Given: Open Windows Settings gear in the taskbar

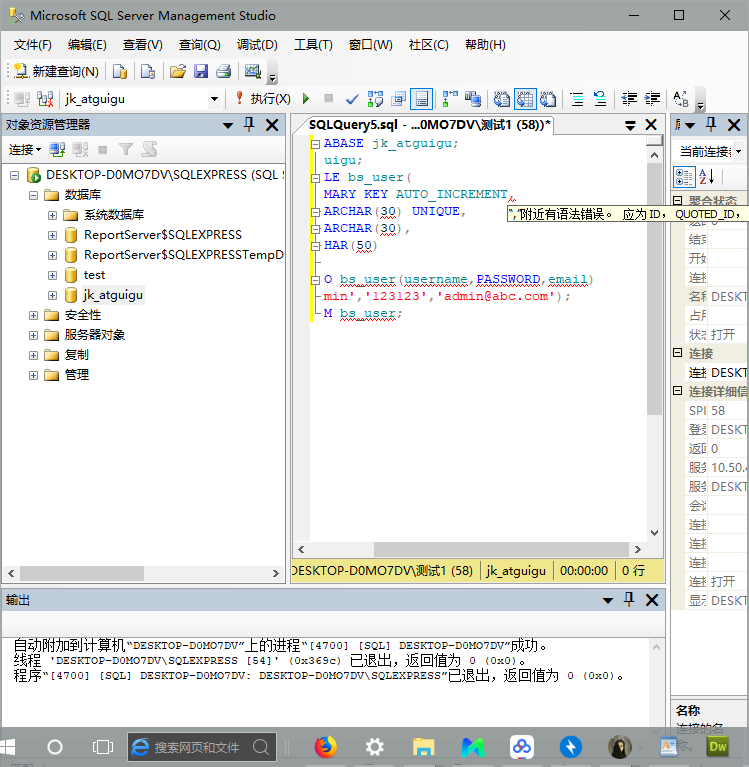Looking at the screenshot, I should pos(375,747).
